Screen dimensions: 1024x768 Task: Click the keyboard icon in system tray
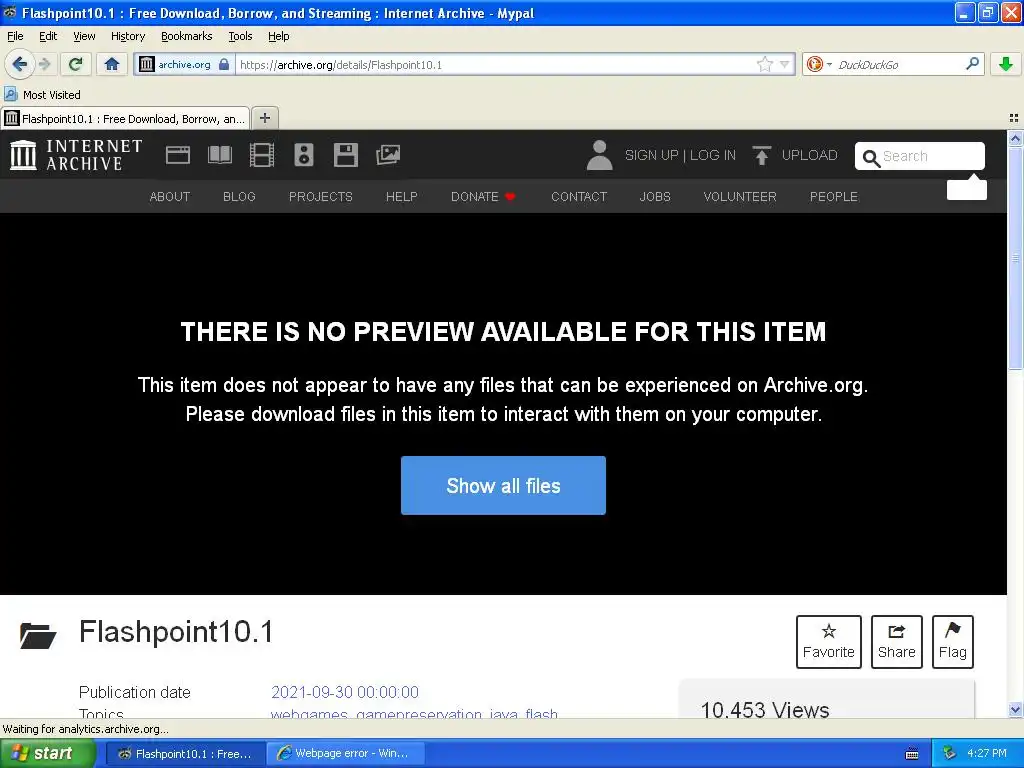point(912,754)
